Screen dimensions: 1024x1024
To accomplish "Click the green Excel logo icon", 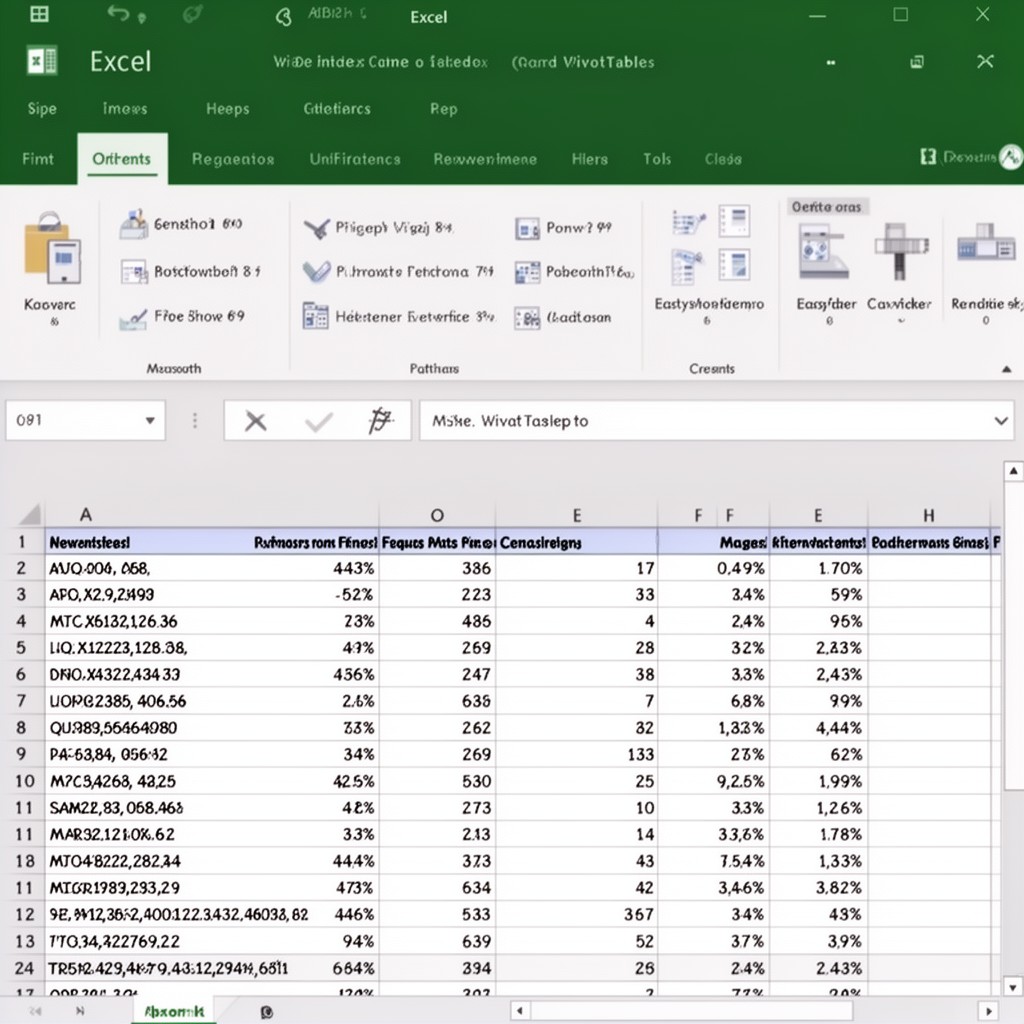I will 42,61.
